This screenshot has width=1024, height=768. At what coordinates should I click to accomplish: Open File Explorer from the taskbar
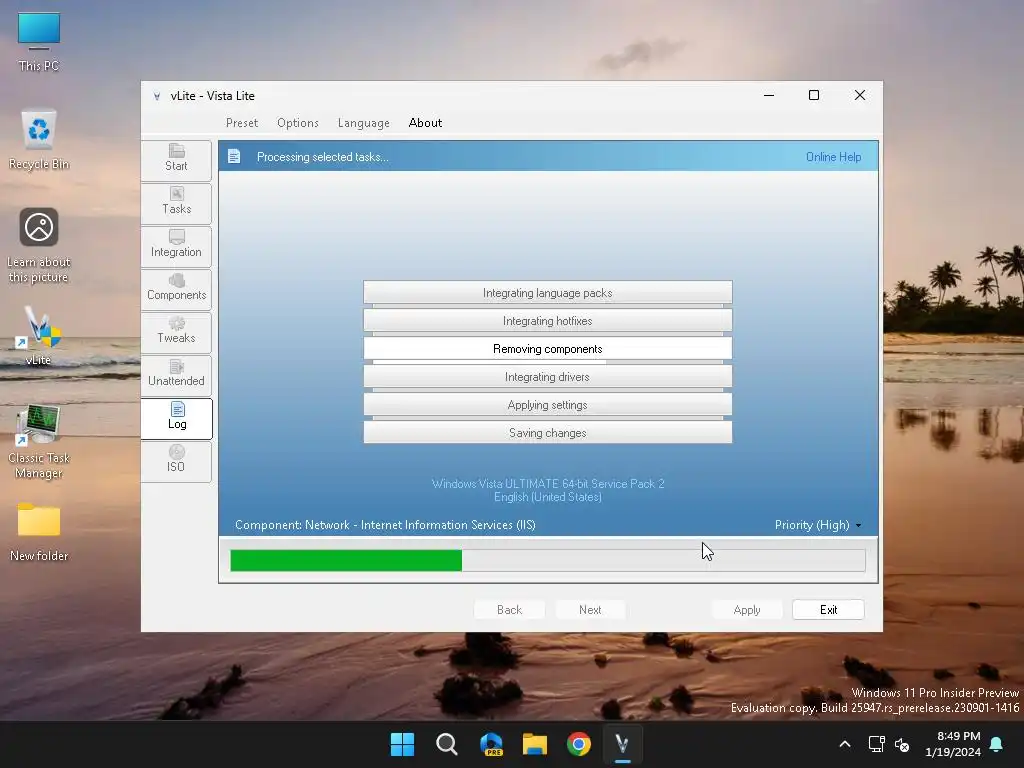tap(535, 744)
